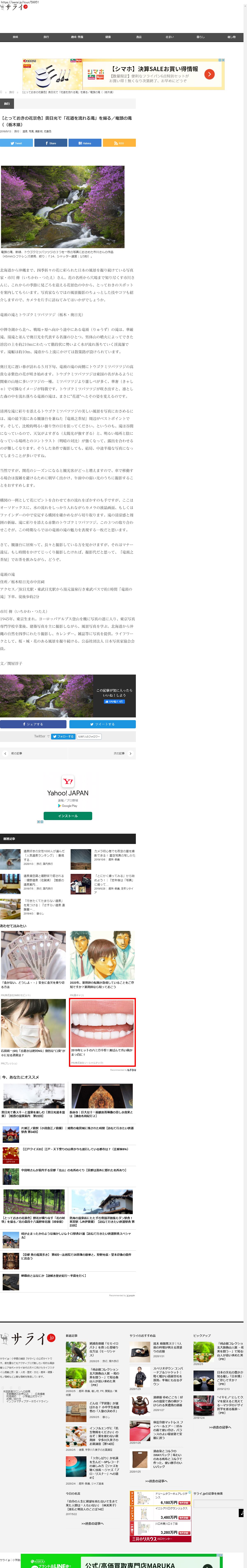
Task: Go to next article (次の記事)
Action: pyautogui.click(x=122, y=753)
